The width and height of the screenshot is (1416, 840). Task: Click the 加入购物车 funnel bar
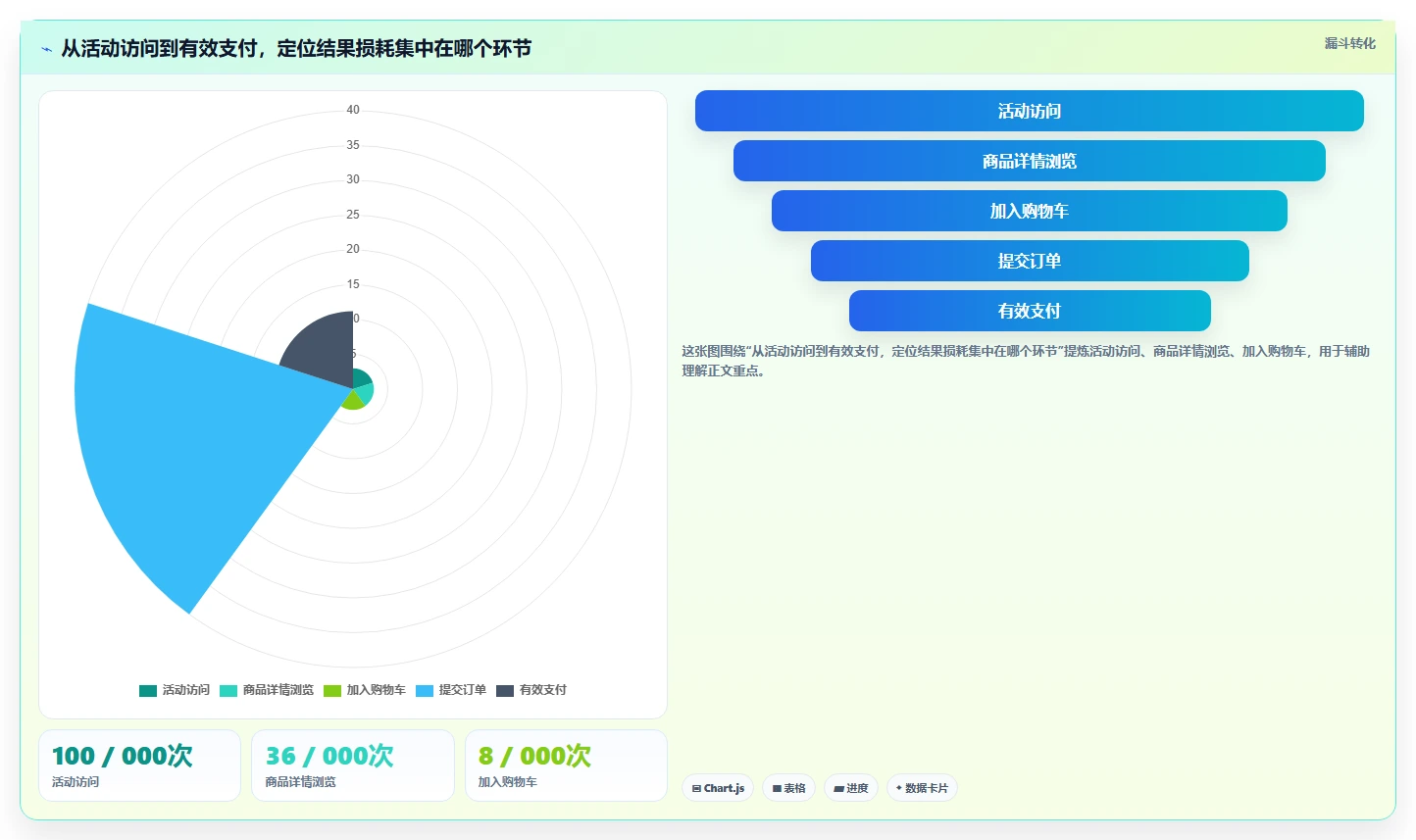tap(1029, 211)
